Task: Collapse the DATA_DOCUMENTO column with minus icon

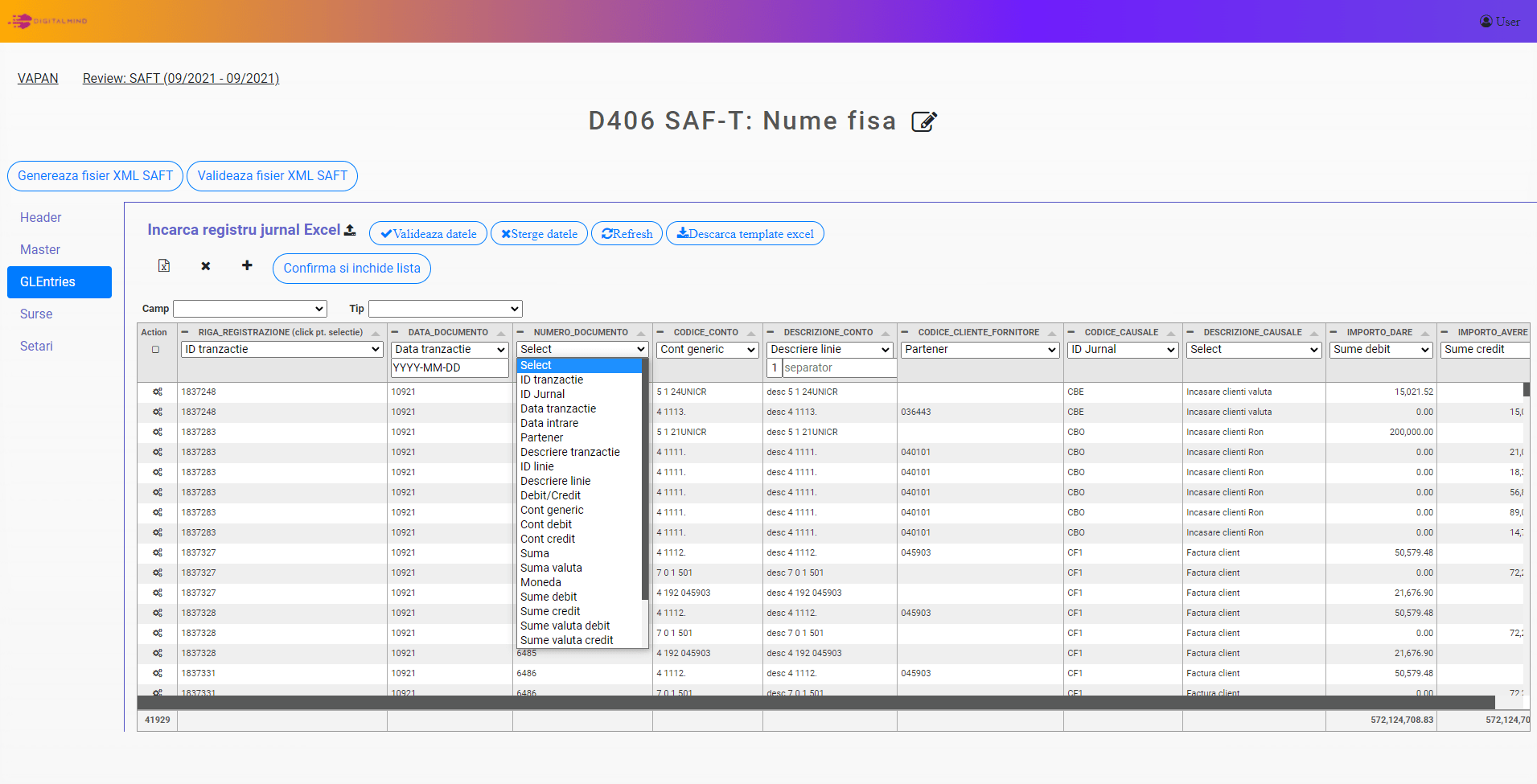Action: coord(395,332)
